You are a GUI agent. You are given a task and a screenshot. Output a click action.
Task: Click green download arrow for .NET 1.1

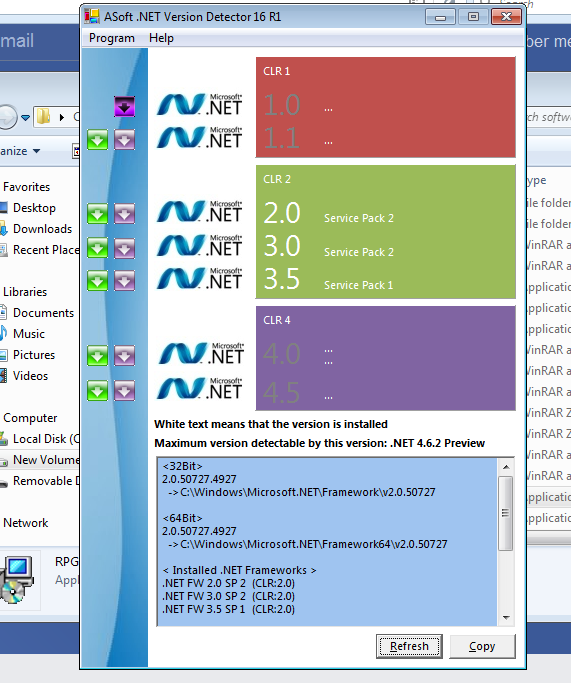(98, 140)
